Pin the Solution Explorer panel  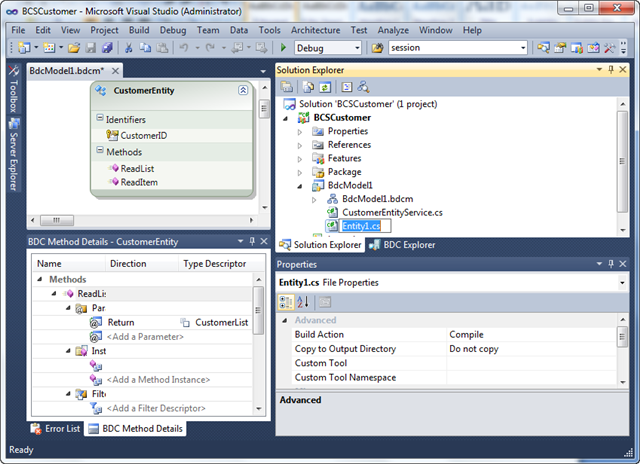(611, 70)
